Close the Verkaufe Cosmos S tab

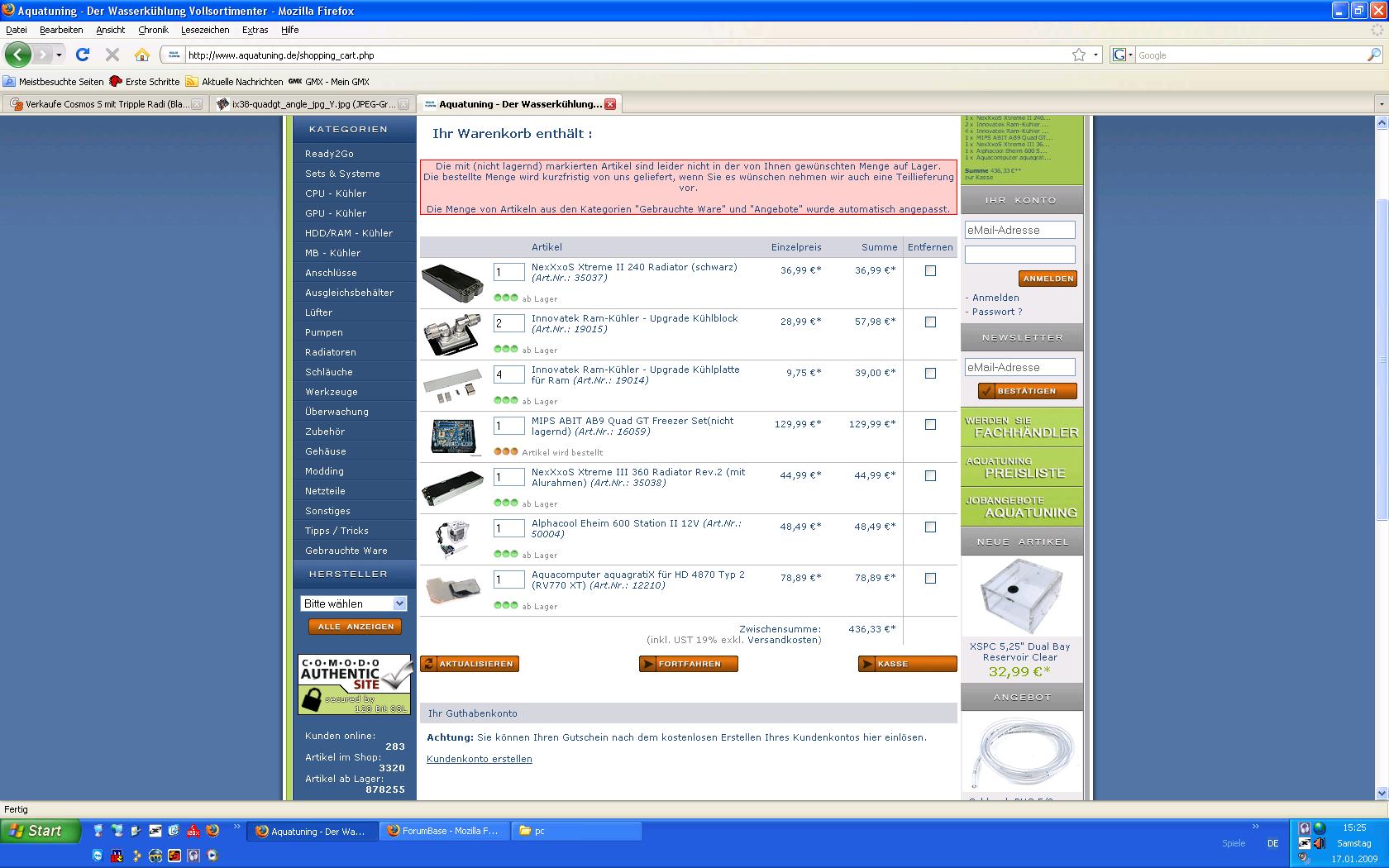coord(197,104)
